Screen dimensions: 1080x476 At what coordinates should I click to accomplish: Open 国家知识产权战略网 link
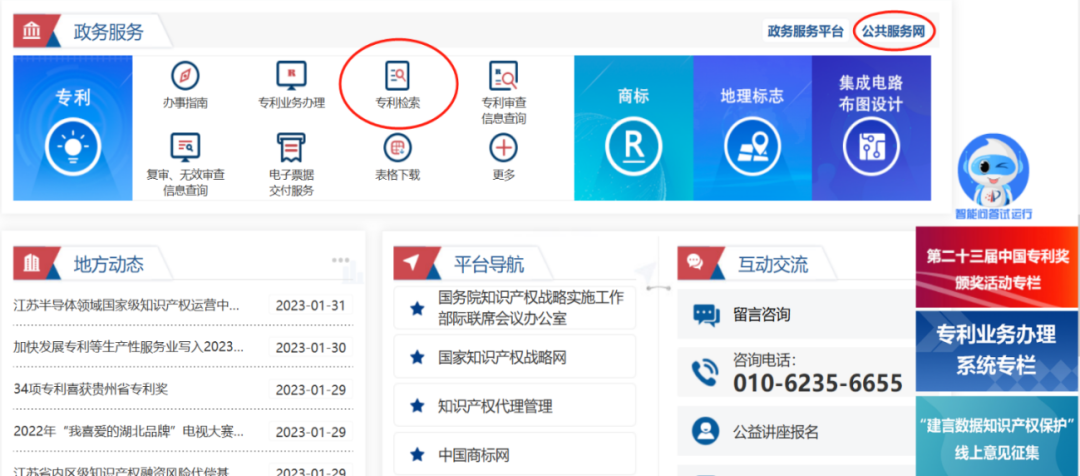point(502,357)
